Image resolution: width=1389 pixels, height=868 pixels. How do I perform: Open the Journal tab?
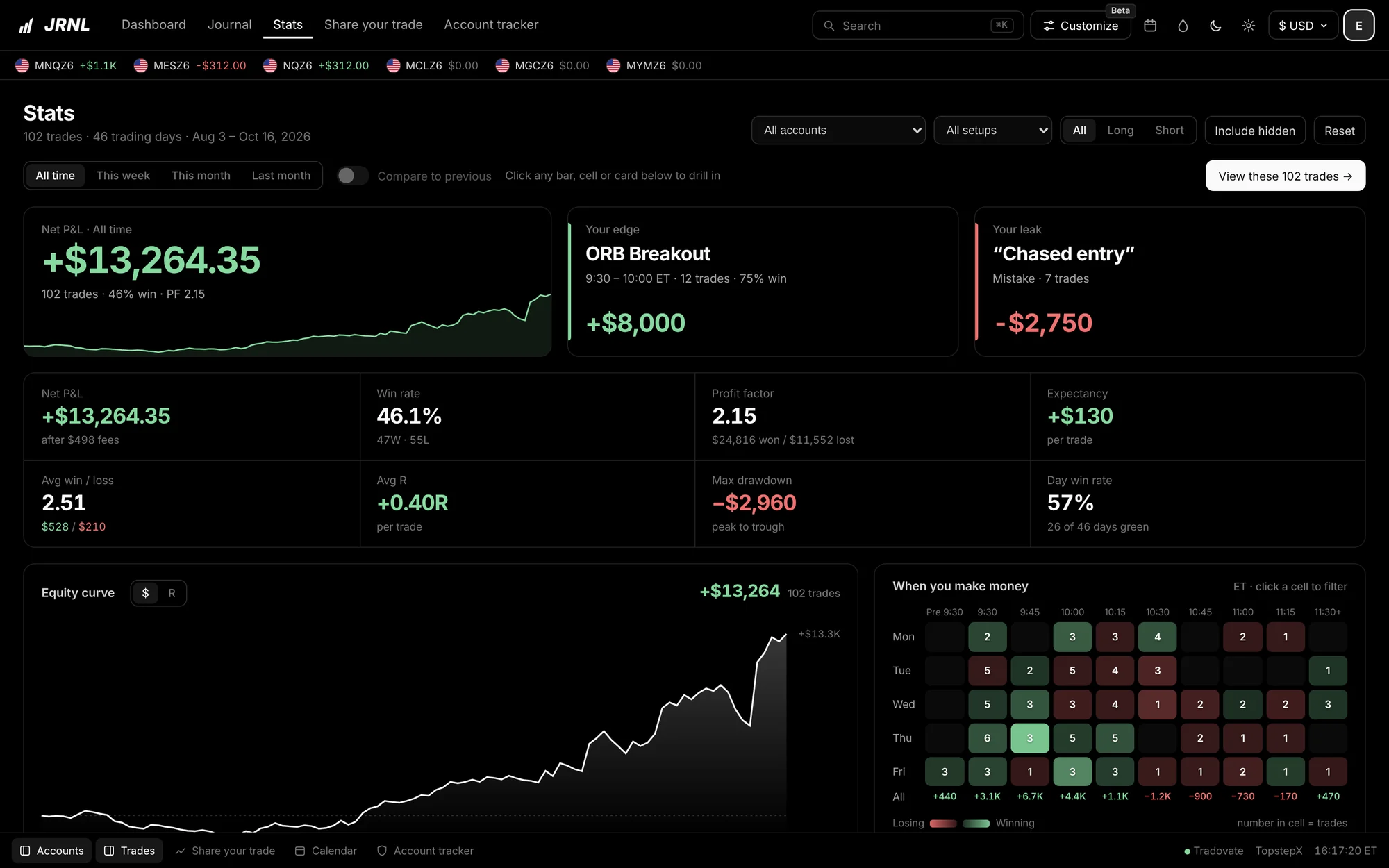tap(229, 25)
